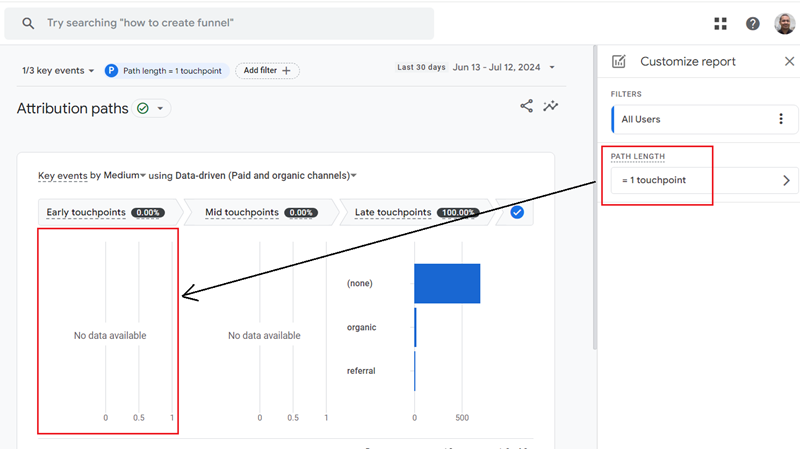Click the Key events label in chart title
The height and width of the screenshot is (449, 800).
63,176
